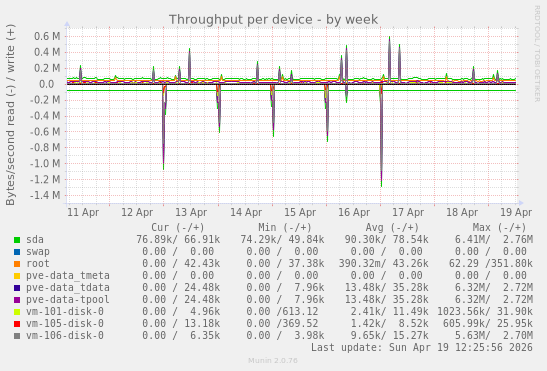Click the purple pve-data-tpool legend swatch

click(x=17, y=300)
